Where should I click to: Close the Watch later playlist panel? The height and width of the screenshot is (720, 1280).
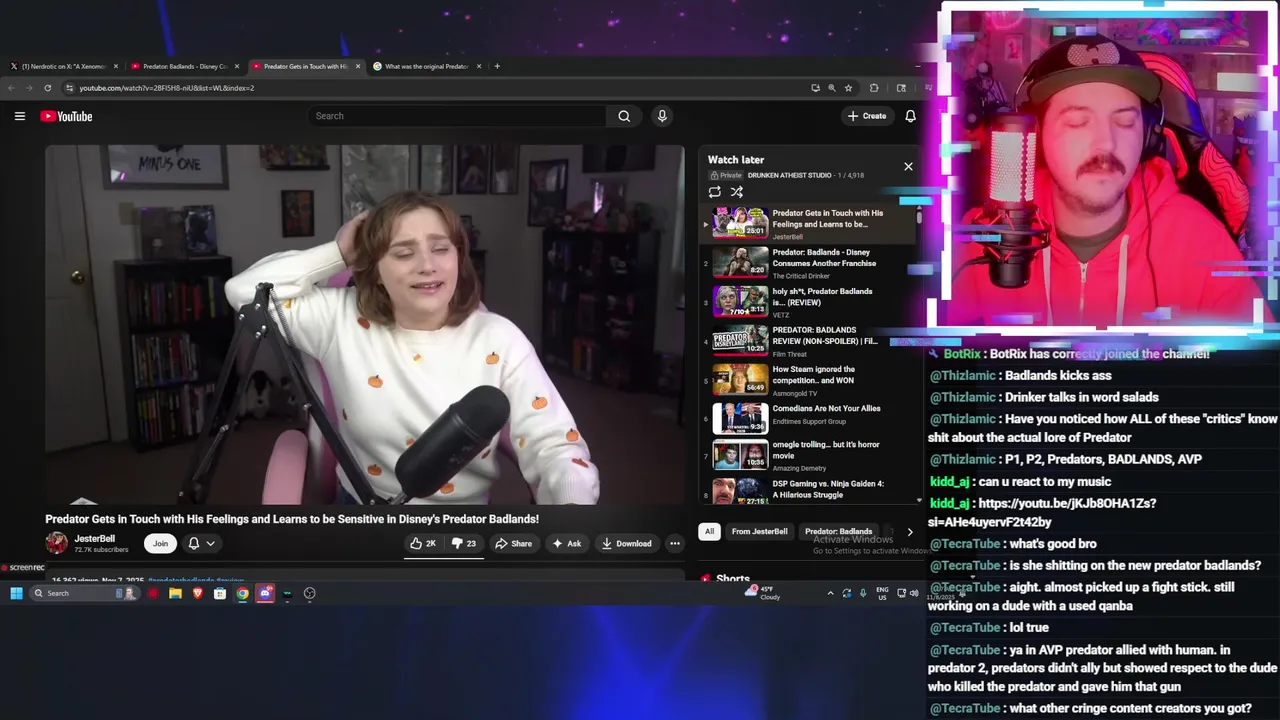(908, 167)
